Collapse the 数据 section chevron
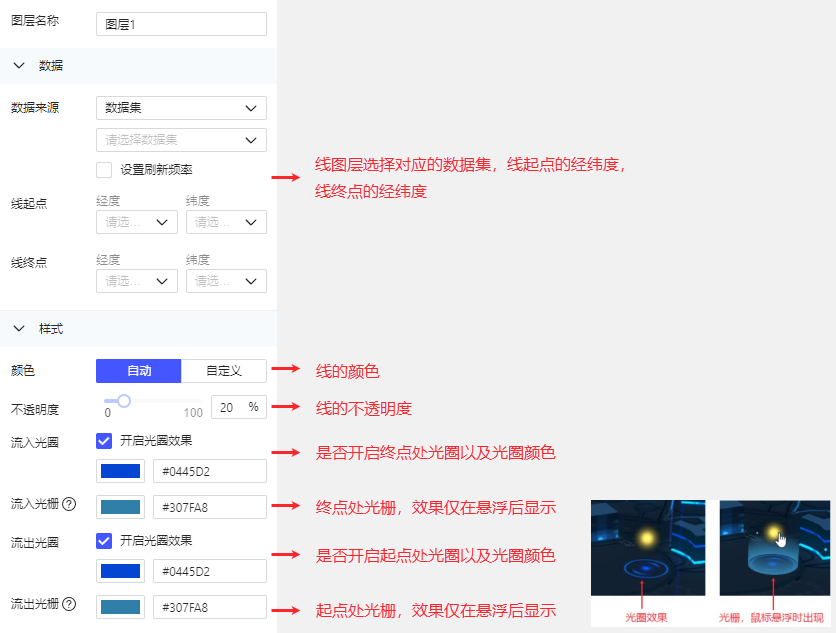Viewport: 836px width, 633px height. pos(19,66)
